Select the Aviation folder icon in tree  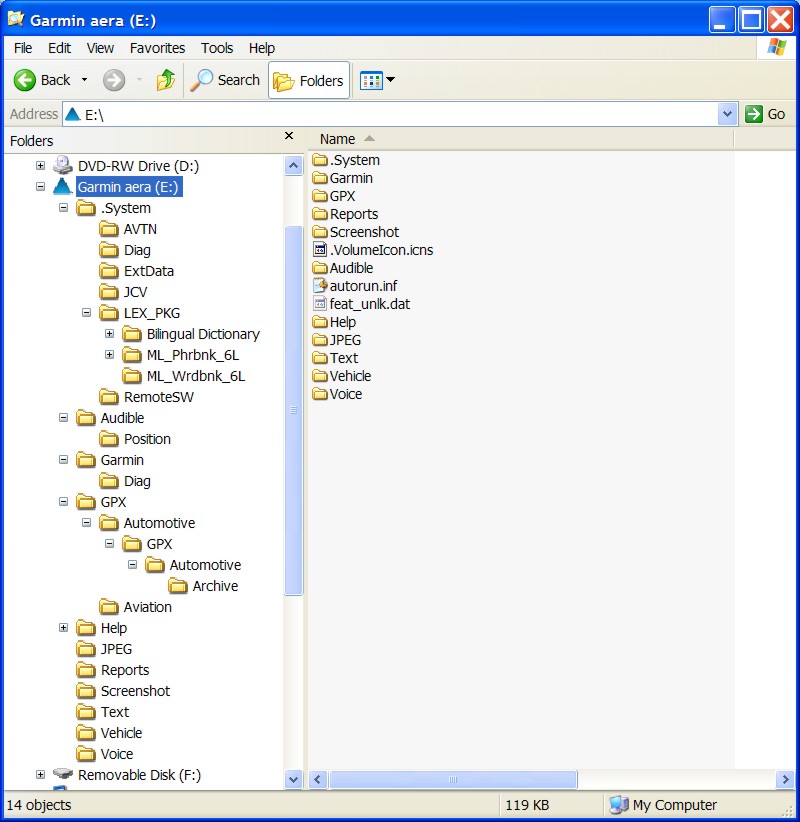(109, 607)
